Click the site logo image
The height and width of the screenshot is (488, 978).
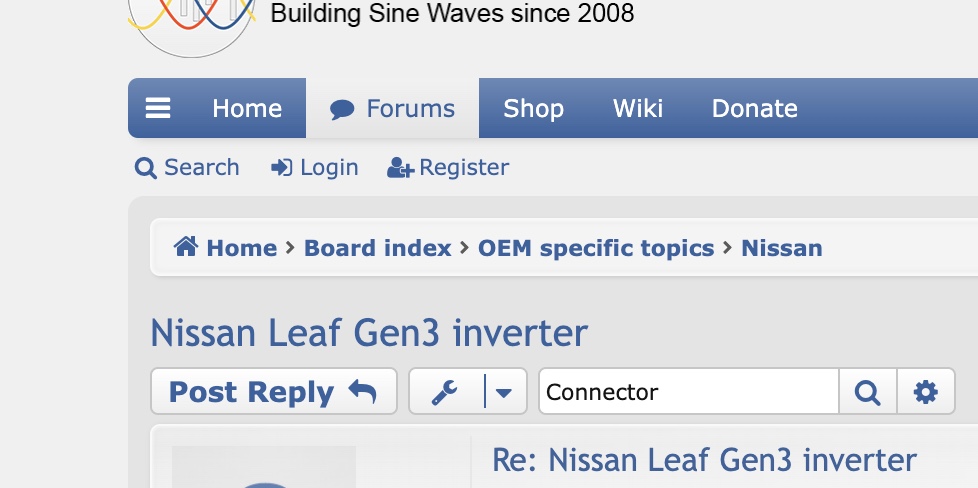[192, 20]
